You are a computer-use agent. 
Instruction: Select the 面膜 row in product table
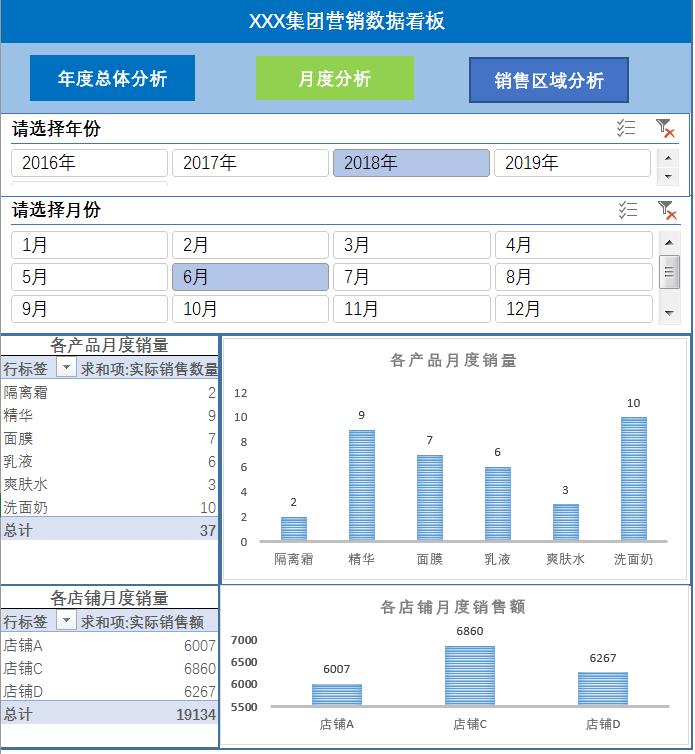109,439
